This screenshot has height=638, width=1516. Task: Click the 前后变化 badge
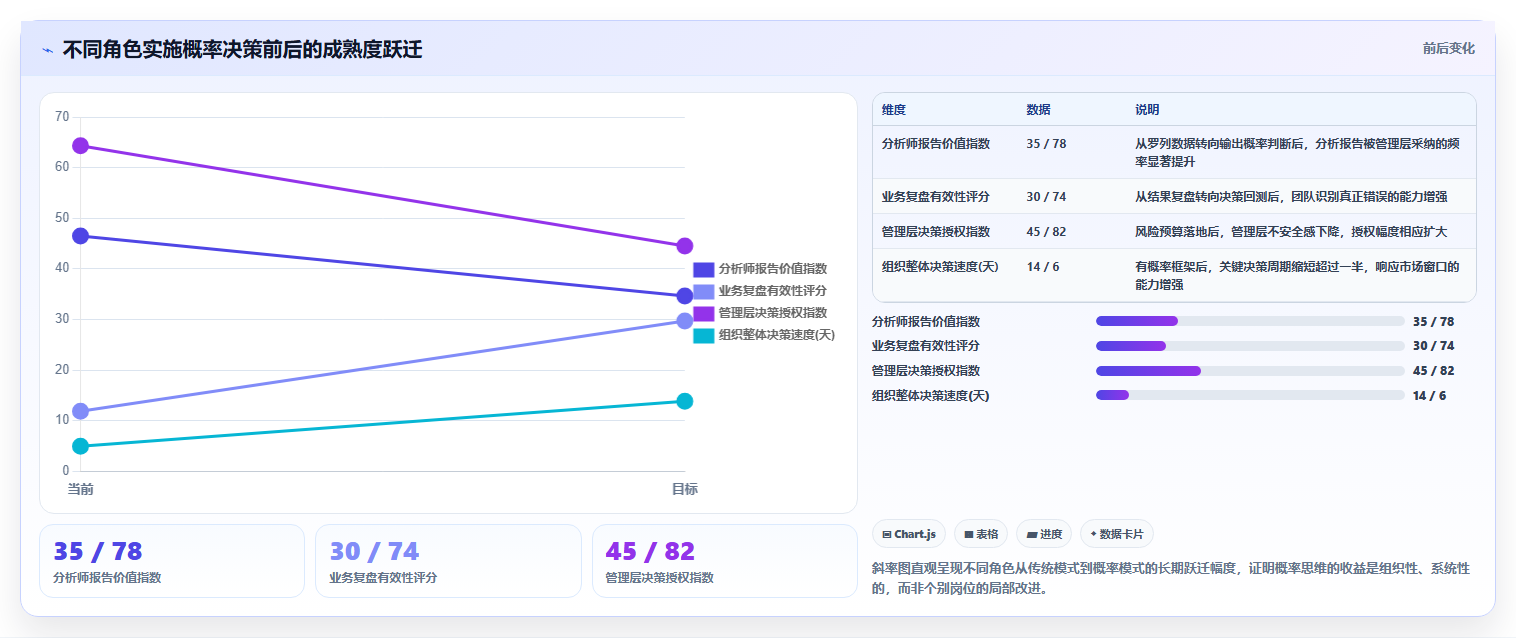coord(1448,48)
